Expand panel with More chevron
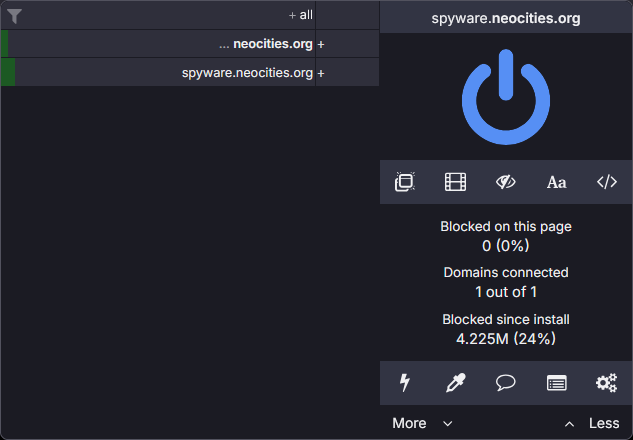 [422, 423]
